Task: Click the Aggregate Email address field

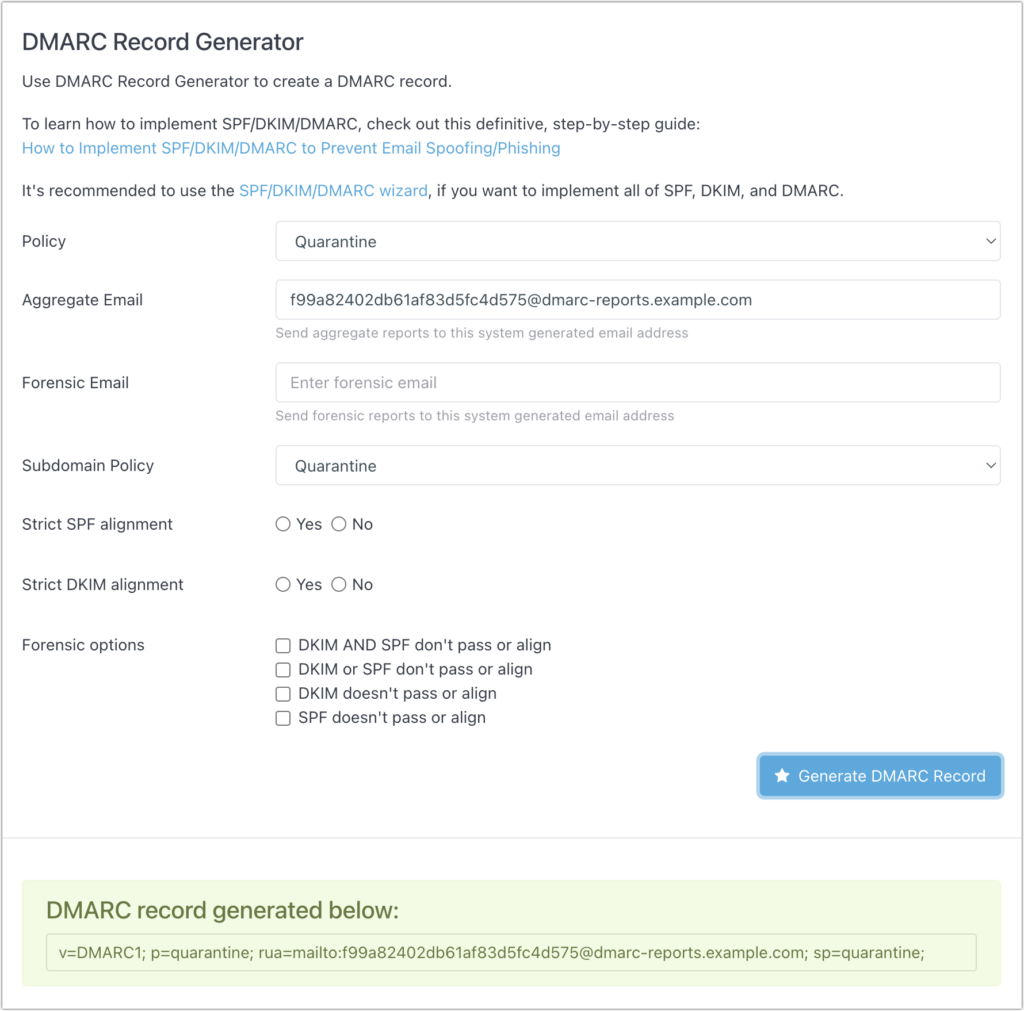Action: coord(636,299)
